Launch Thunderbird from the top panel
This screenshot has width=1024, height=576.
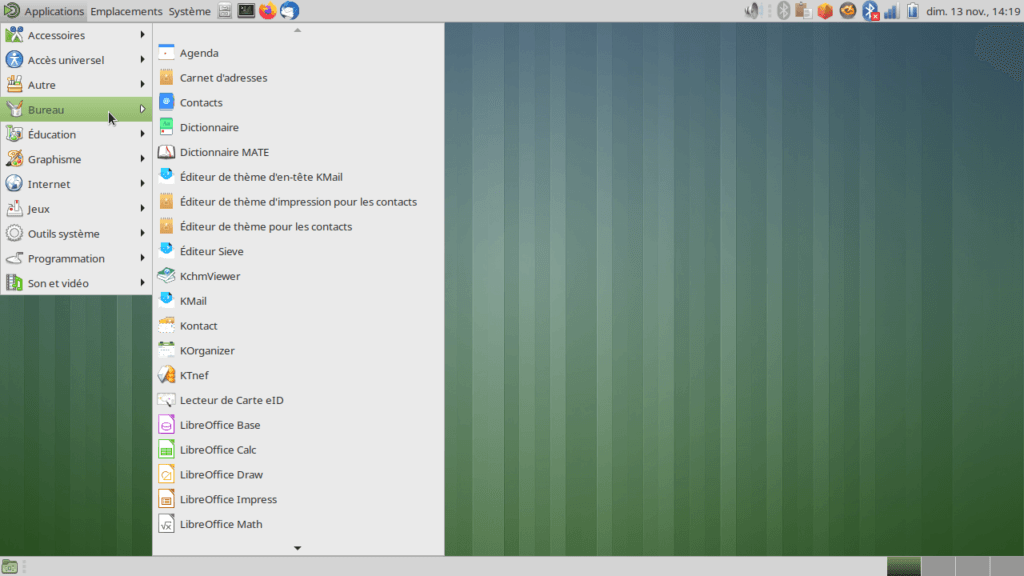(289, 10)
